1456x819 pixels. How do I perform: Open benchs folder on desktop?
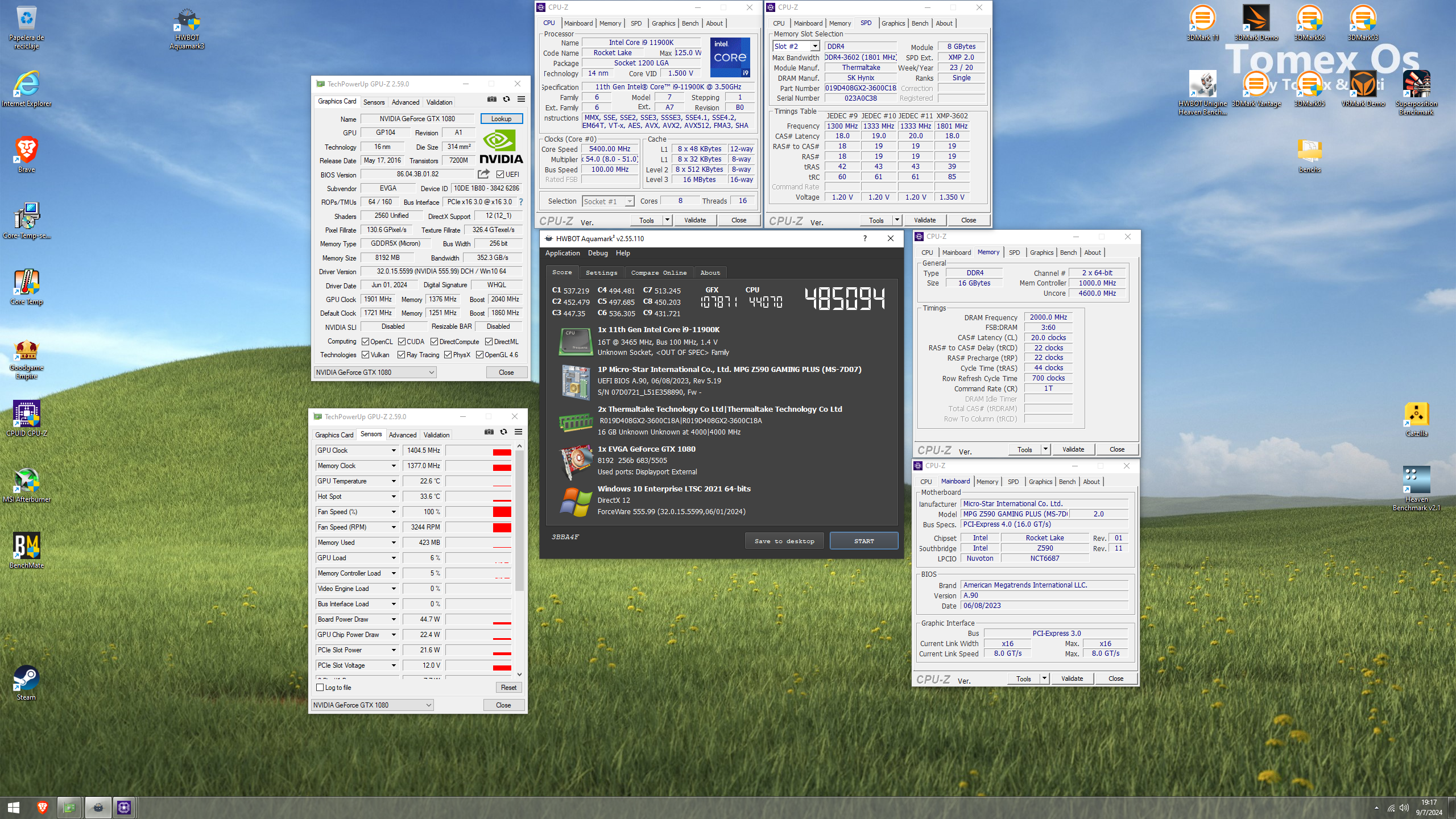1309,155
